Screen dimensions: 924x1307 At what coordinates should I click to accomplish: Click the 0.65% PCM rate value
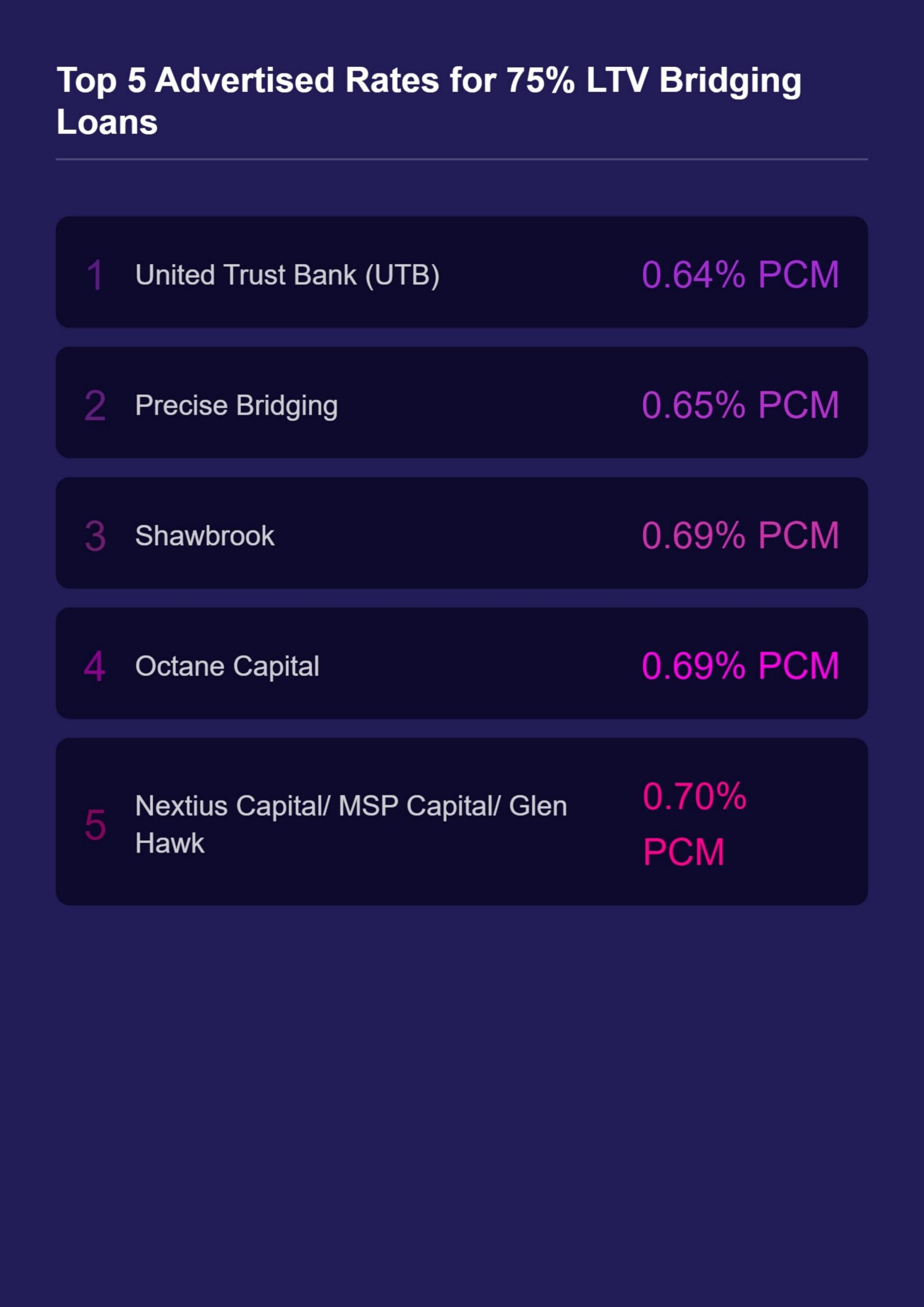point(740,405)
